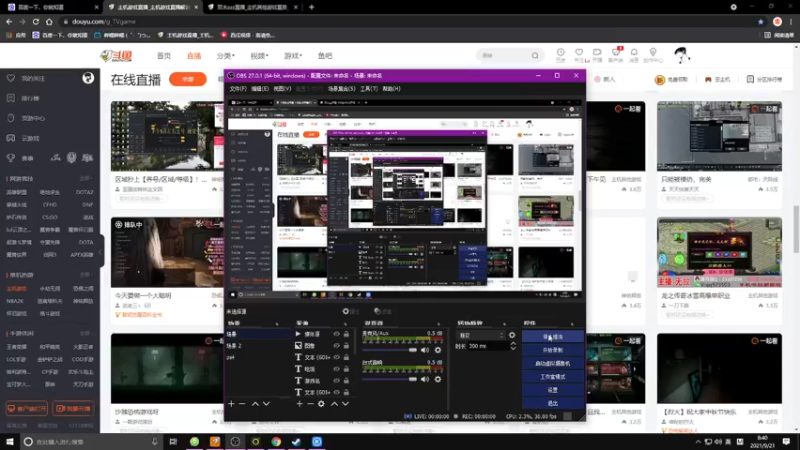
Task: Expand Douyu 游戏 navigation dropdown
Action: (x=293, y=56)
